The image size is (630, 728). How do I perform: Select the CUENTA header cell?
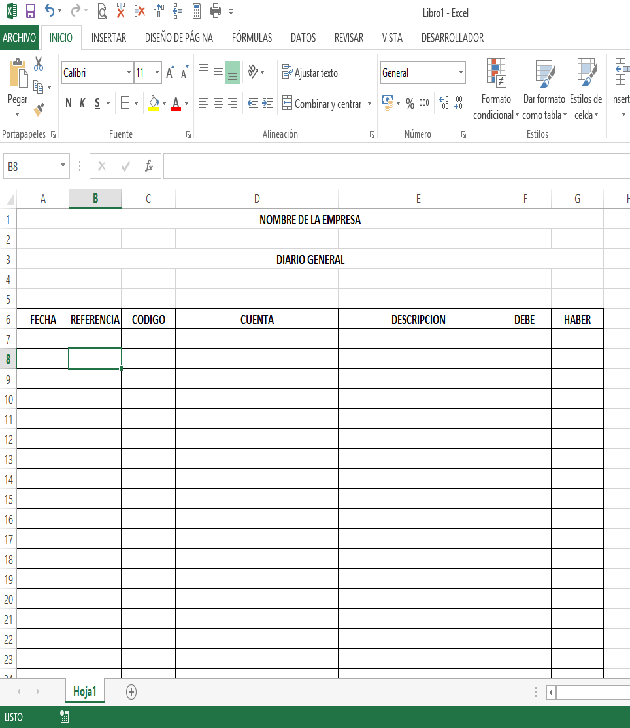coord(257,319)
